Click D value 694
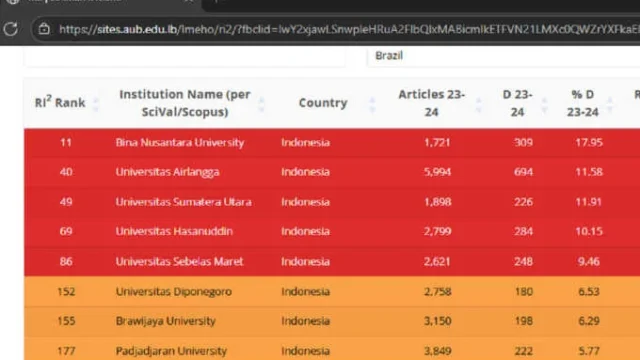The height and width of the screenshot is (360, 640). coord(523,172)
